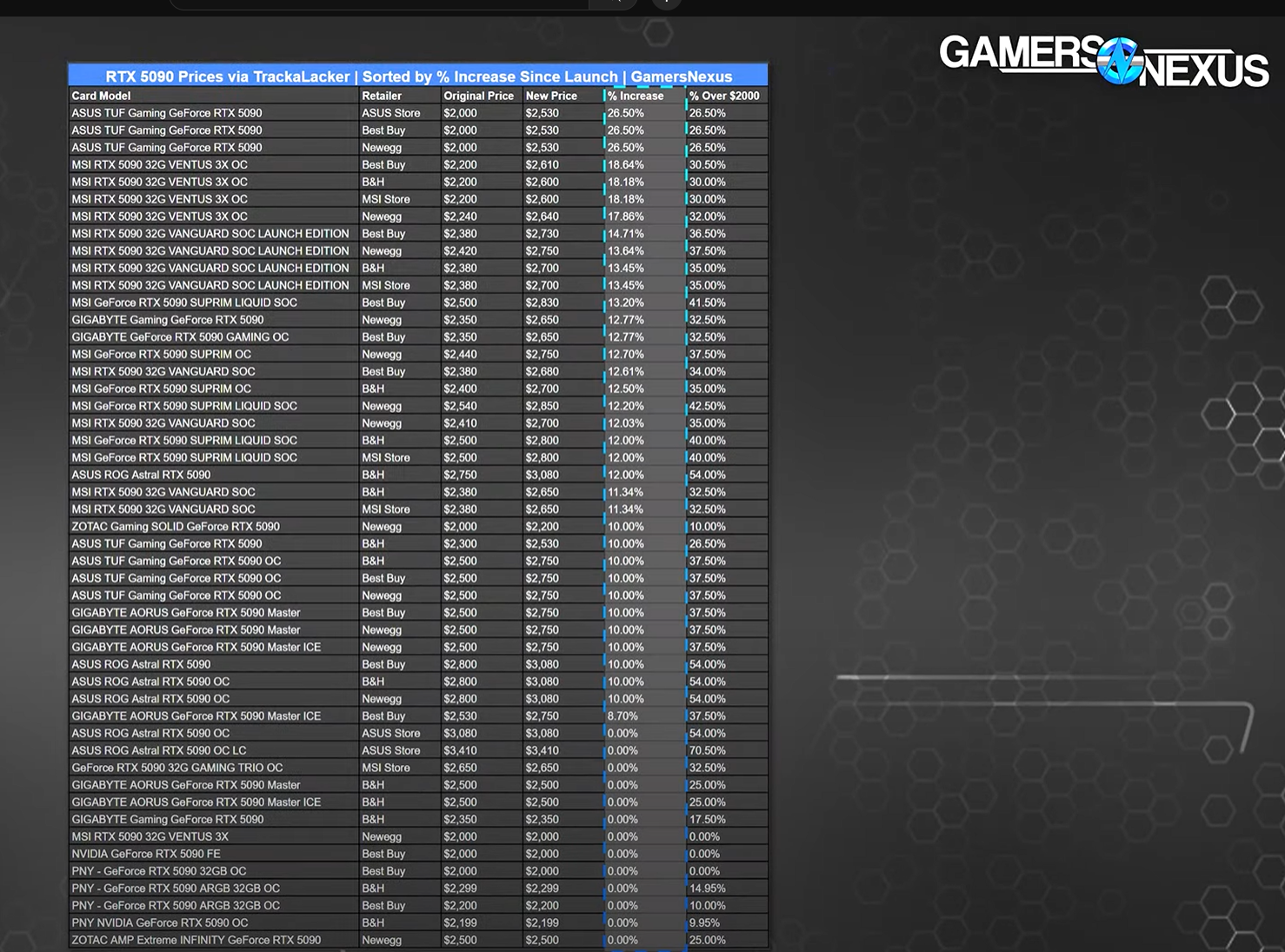The height and width of the screenshot is (952, 1285).
Task: Select the original price '$3,410'
Action: point(460,750)
